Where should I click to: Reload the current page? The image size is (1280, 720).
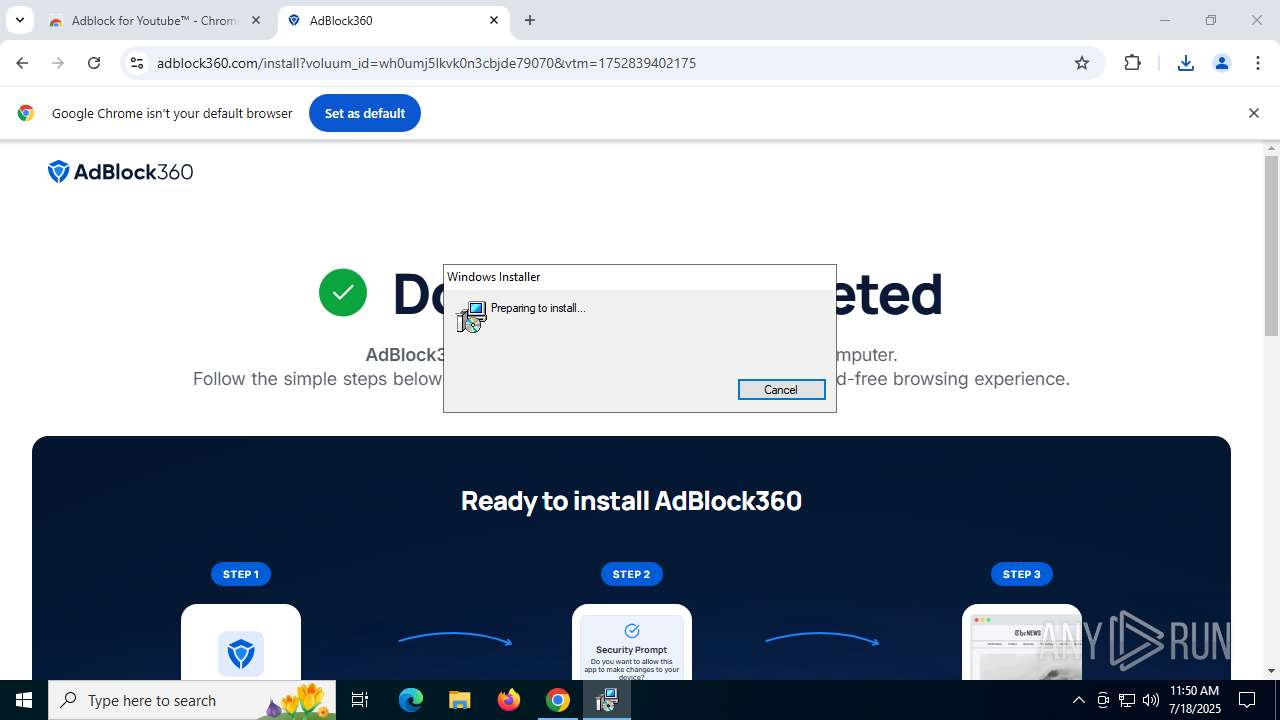tap(94, 63)
